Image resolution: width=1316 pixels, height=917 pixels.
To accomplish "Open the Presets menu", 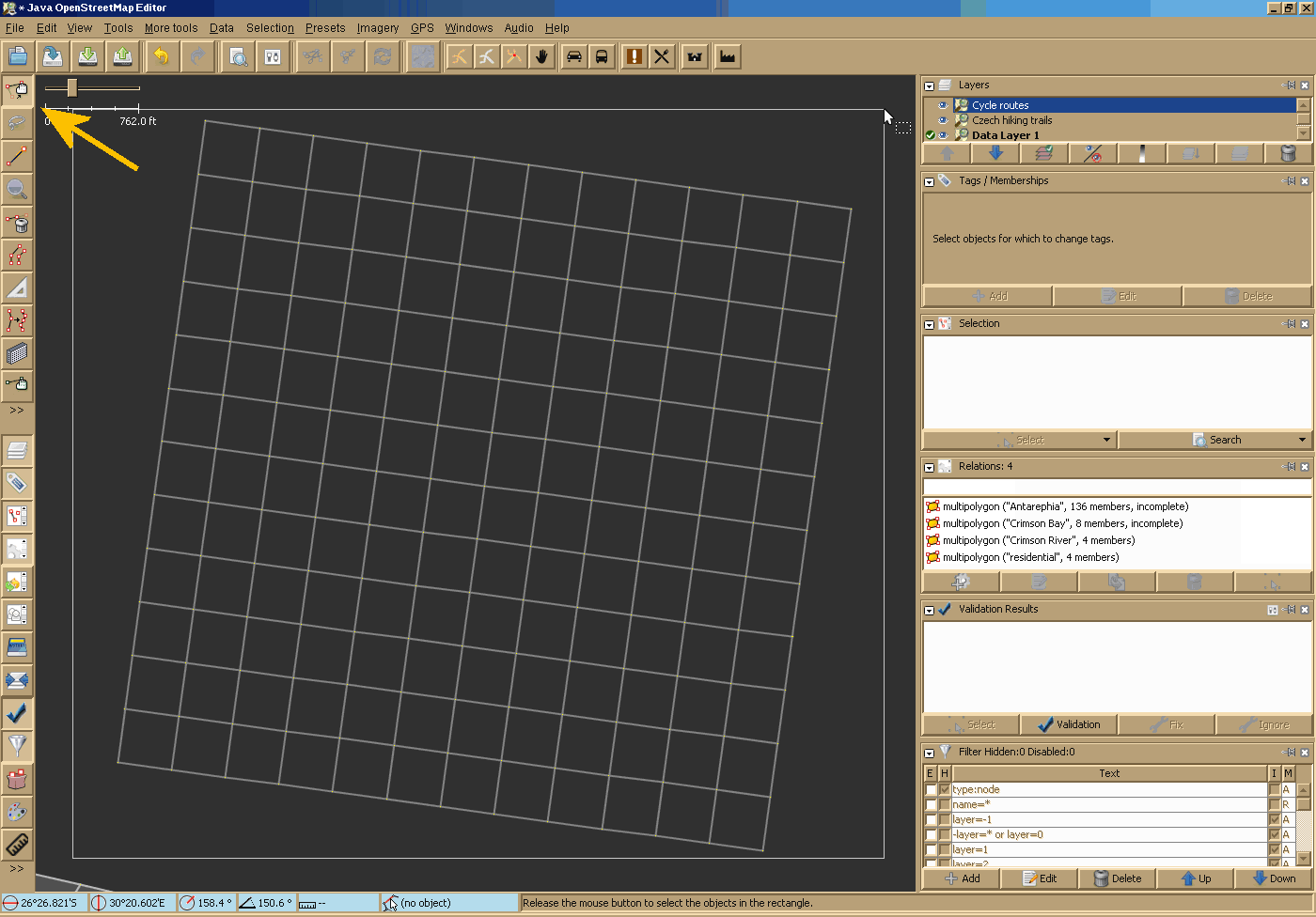I will [325, 28].
